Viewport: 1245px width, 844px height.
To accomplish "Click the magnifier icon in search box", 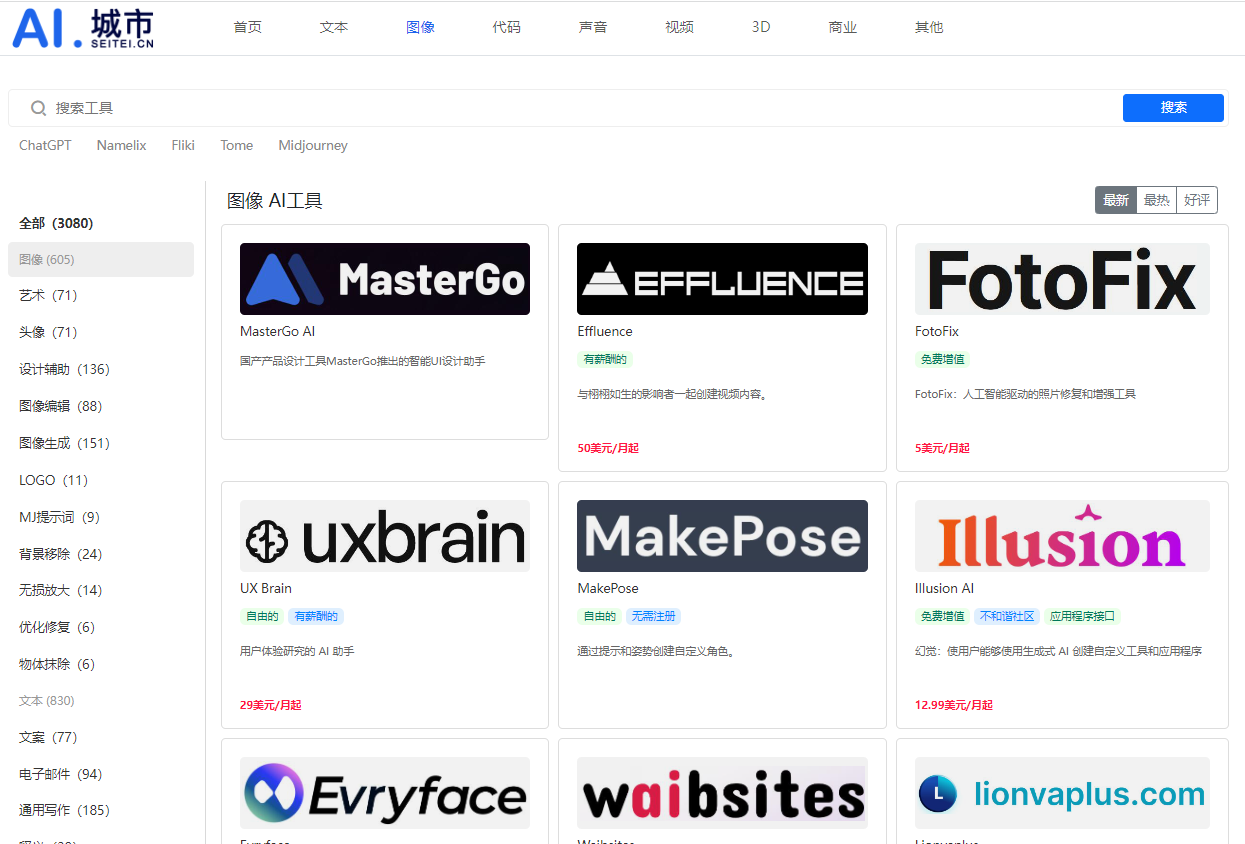I will pyautogui.click(x=39, y=108).
